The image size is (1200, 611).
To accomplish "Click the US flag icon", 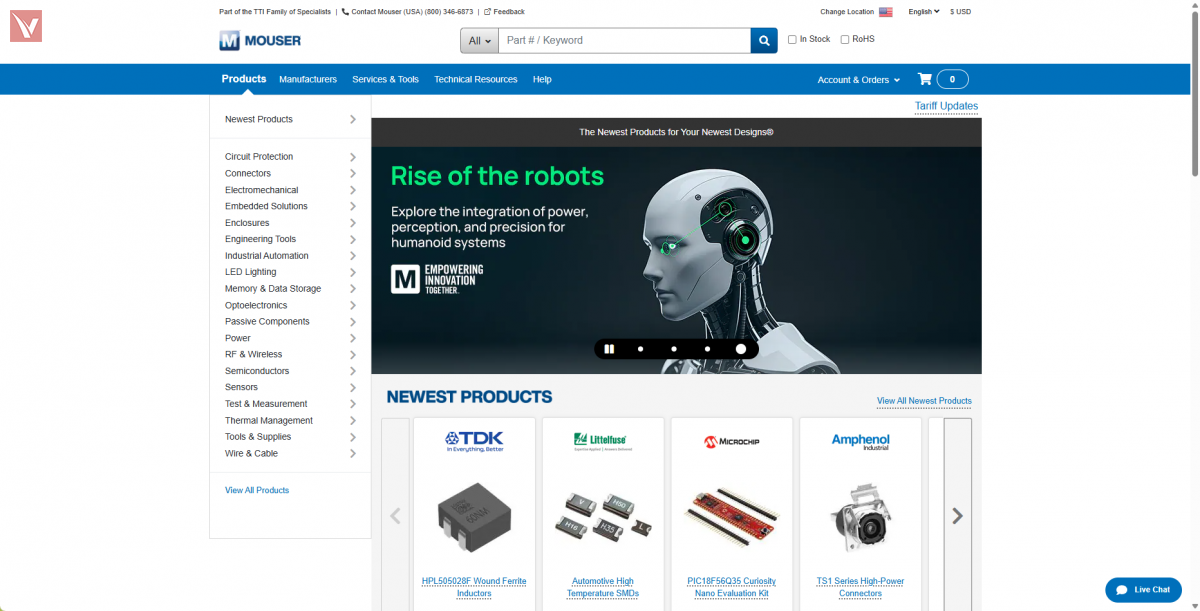I will pyautogui.click(x=886, y=12).
